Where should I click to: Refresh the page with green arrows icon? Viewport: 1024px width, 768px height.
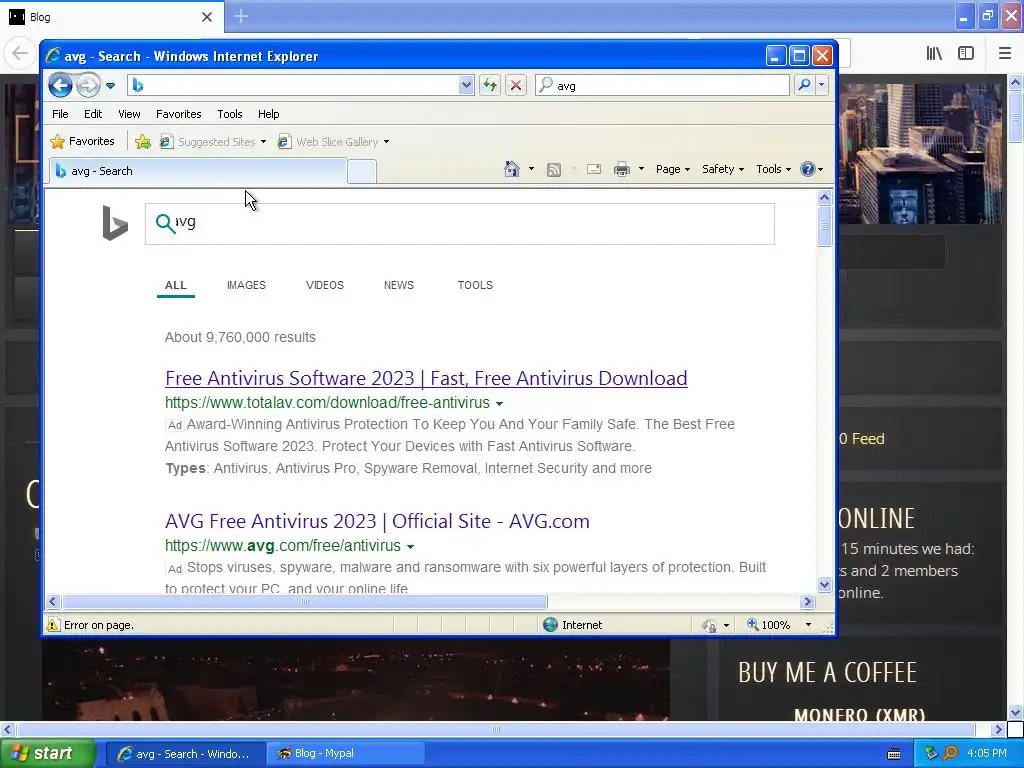pos(490,85)
